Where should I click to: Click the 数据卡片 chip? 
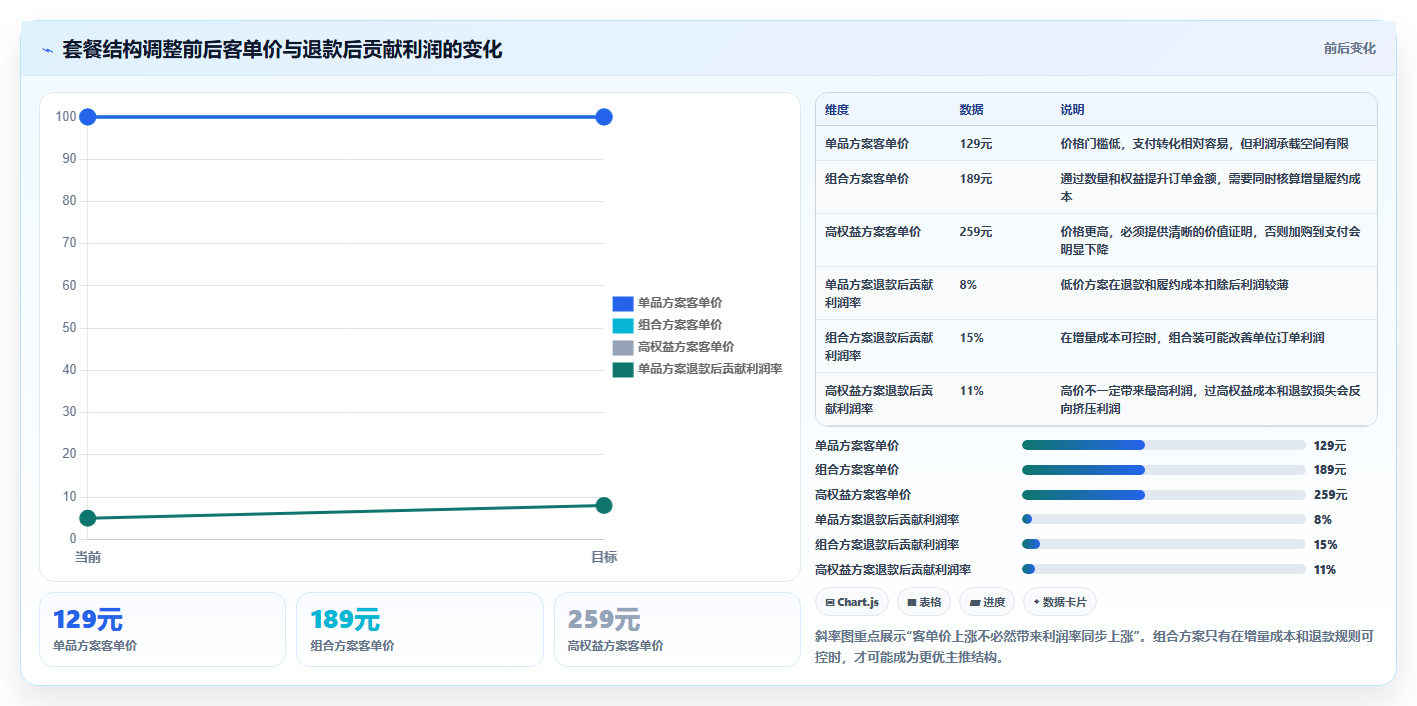coord(1060,602)
